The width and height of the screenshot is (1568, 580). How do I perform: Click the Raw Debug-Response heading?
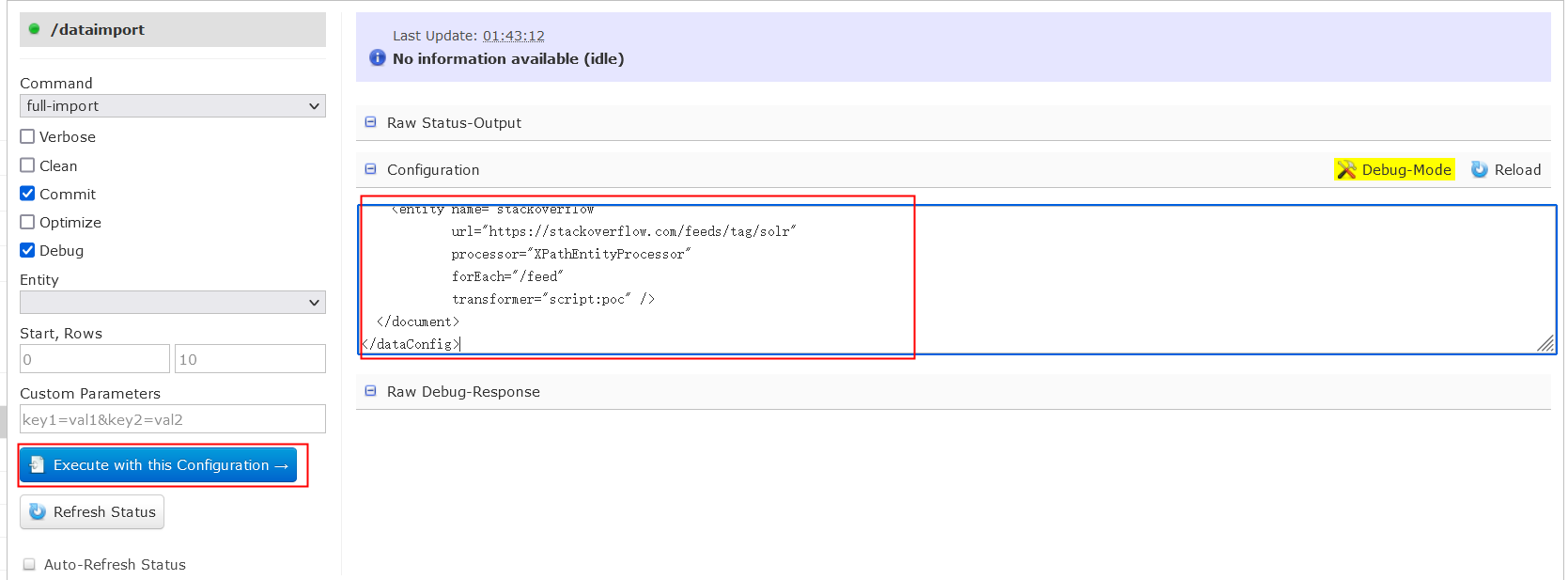463,392
